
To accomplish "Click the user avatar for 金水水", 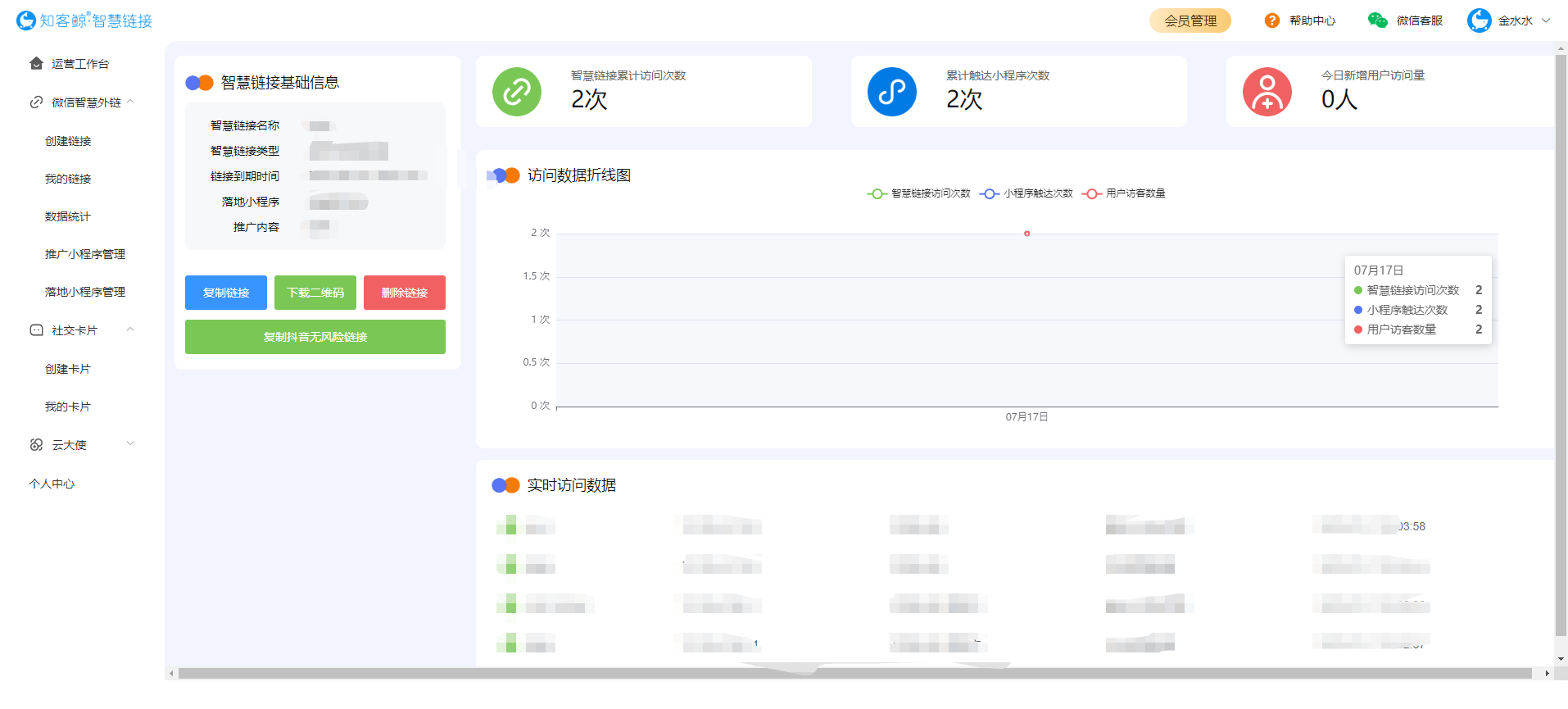I will (1479, 20).
